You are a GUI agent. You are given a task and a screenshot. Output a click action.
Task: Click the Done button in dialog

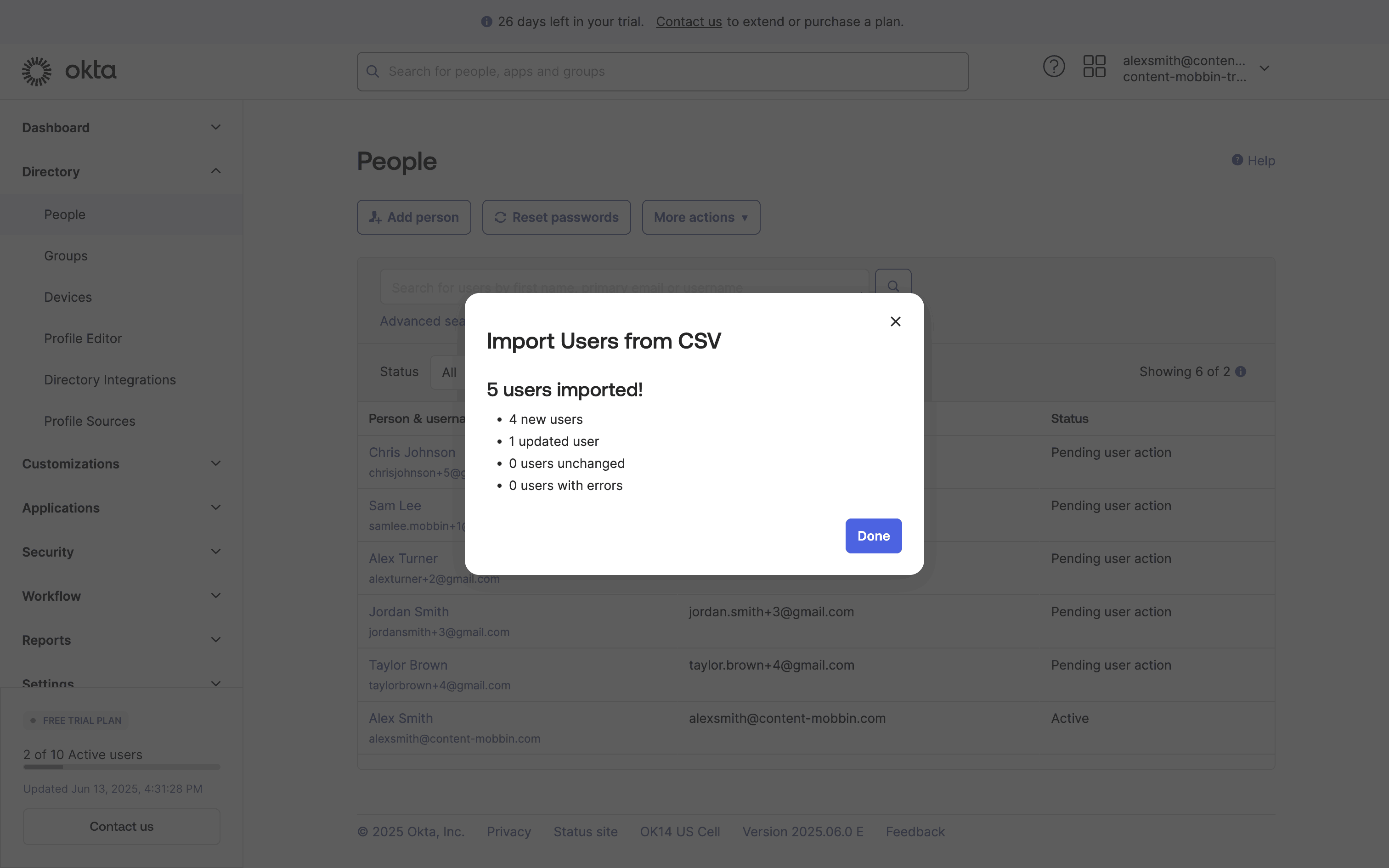[873, 535]
